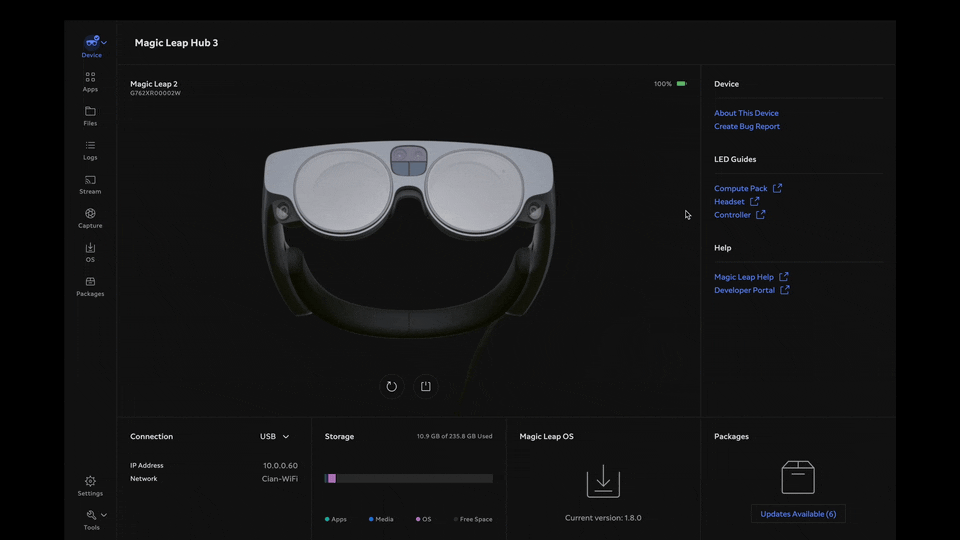
Task: Open the Apps section
Action: [90, 81]
